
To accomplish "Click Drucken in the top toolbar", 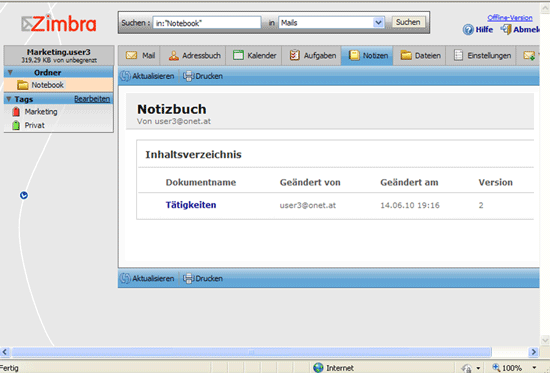I will click(x=203, y=76).
